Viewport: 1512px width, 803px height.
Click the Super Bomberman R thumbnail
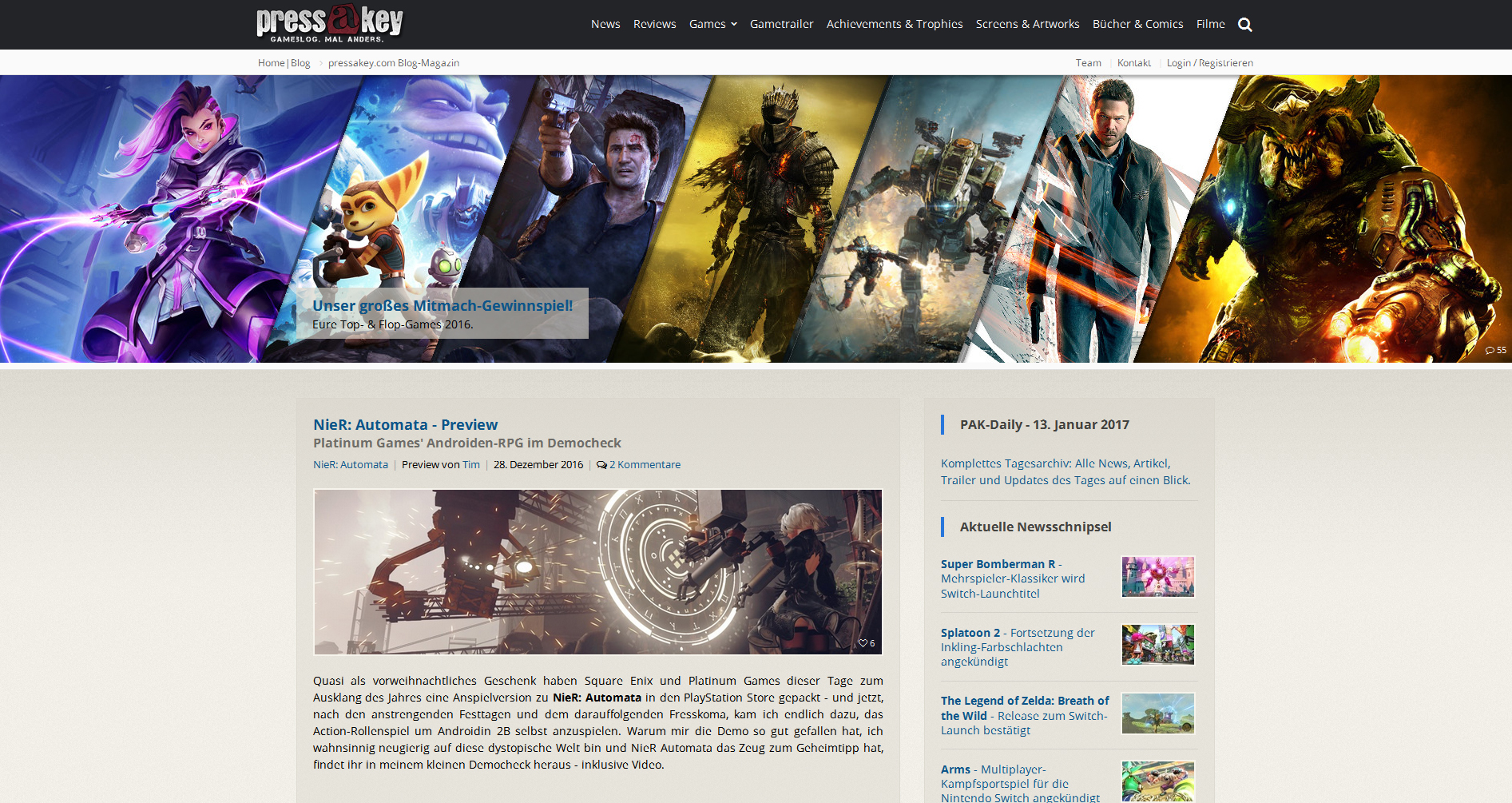pos(1158,577)
